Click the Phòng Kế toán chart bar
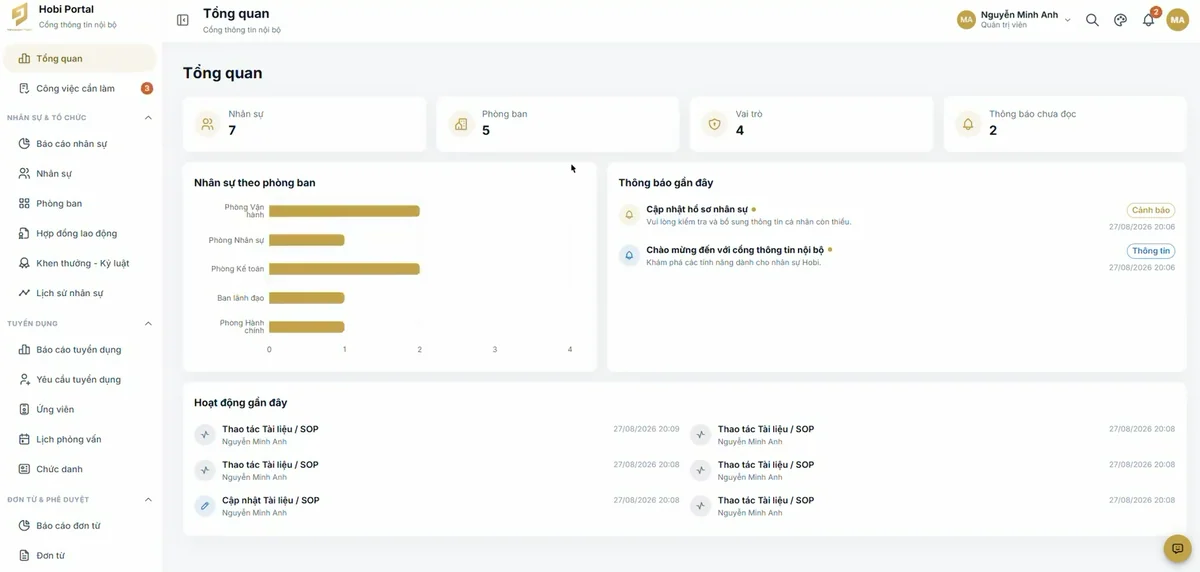This screenshot has width=1200, height=572. (x=344, y=269)
